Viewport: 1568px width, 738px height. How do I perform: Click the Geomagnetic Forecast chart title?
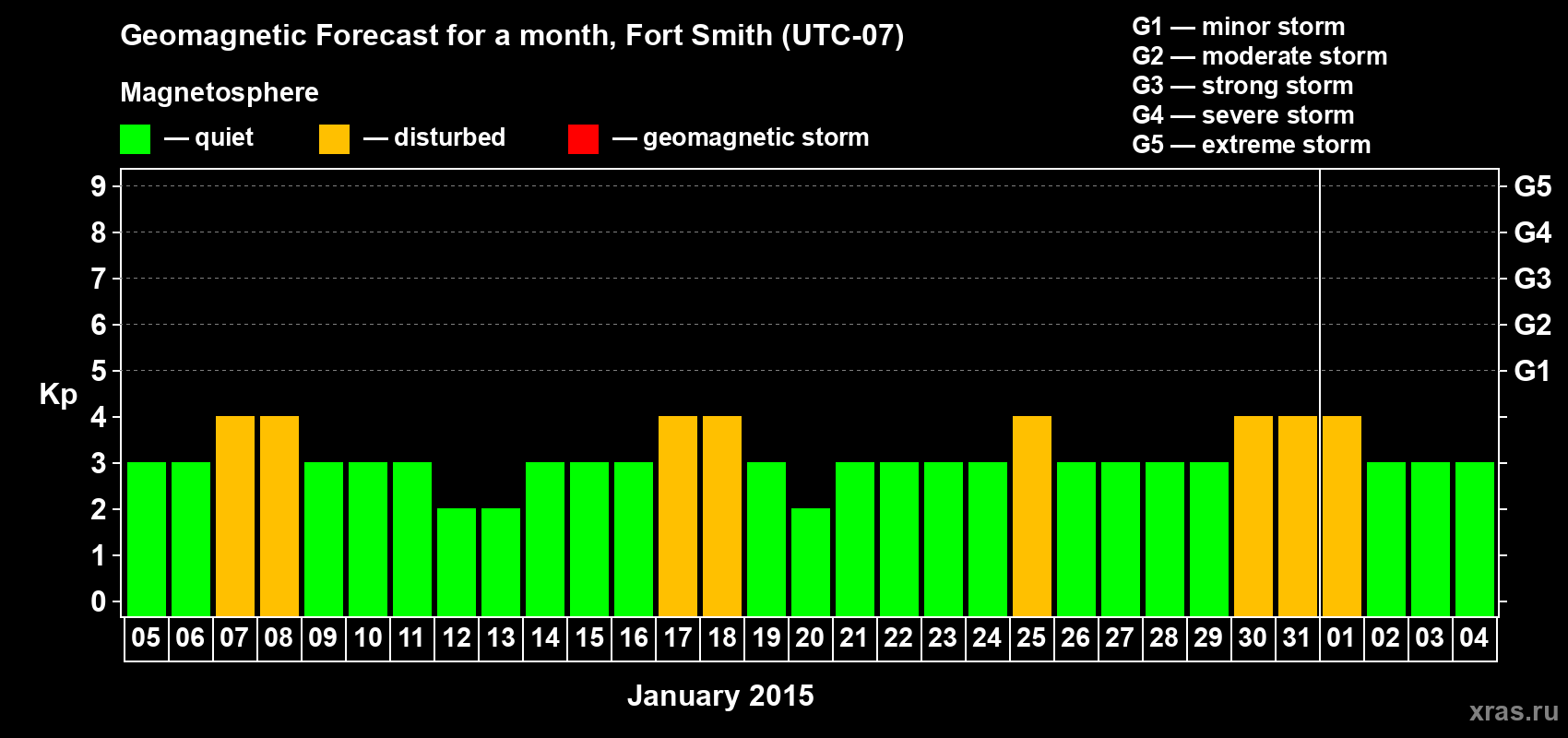(512, 36)
